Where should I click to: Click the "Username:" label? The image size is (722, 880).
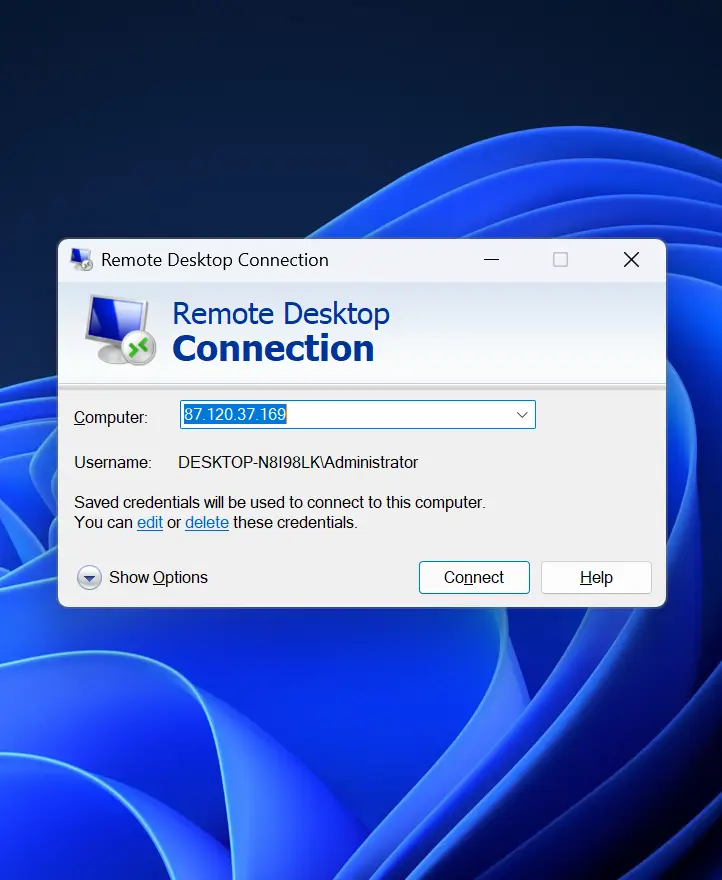coord(113,462)
